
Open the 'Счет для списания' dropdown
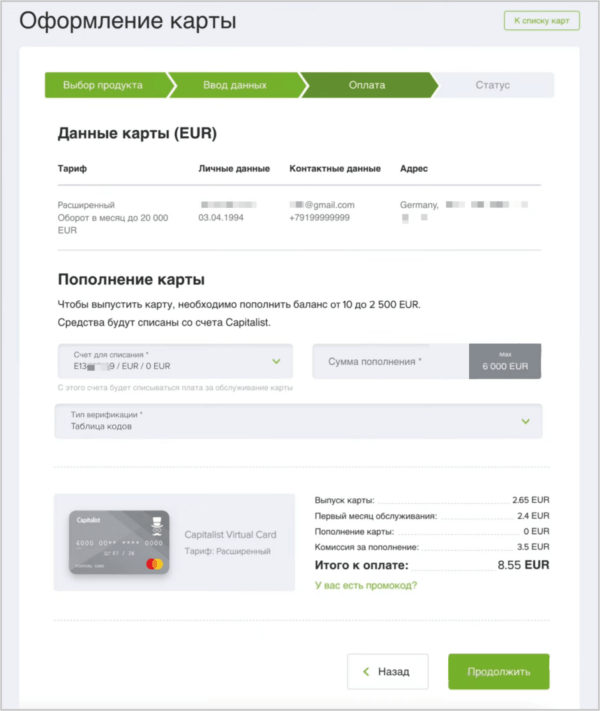pyautogui.click(x=175, y=361)
